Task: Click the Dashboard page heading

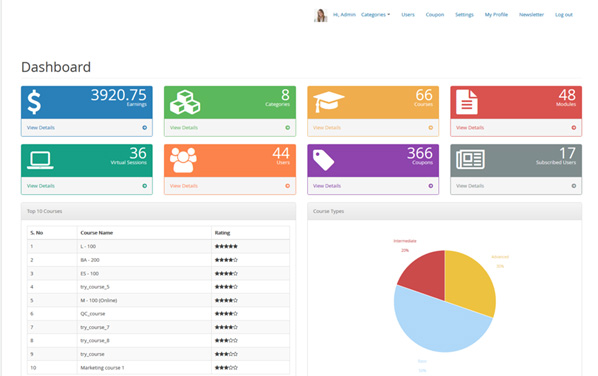Action: [56, 67]
